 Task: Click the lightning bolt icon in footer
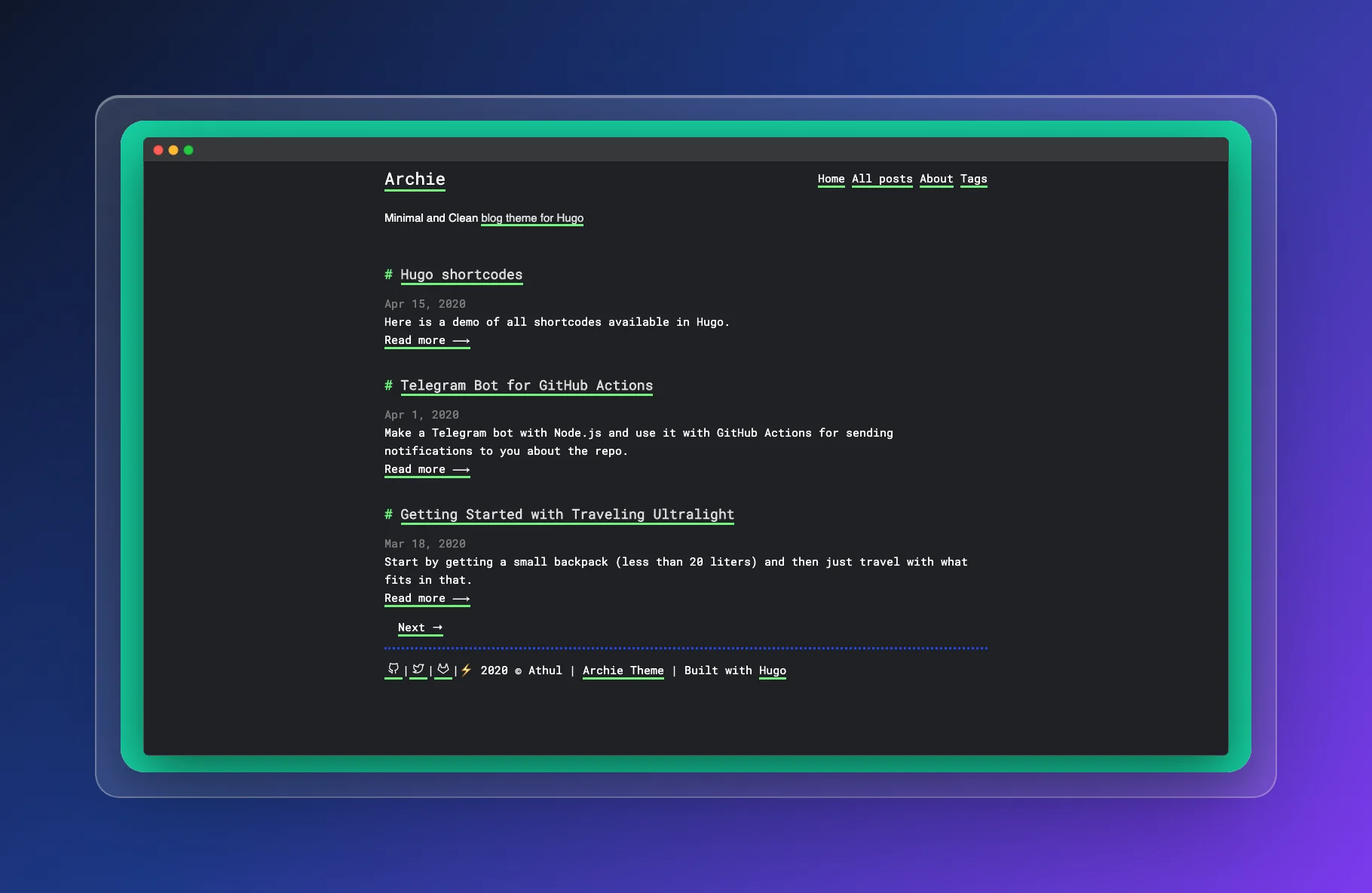pyautogui.click(x=467, y=670)
